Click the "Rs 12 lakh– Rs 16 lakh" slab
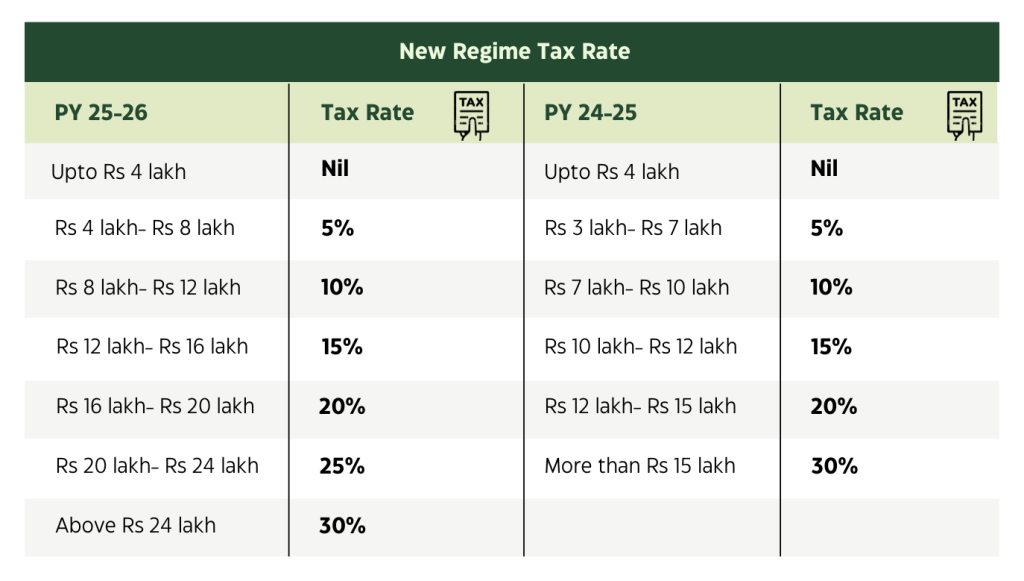Screen dimensions: 1024x581 pyautogui.click(x=152, y=347)
